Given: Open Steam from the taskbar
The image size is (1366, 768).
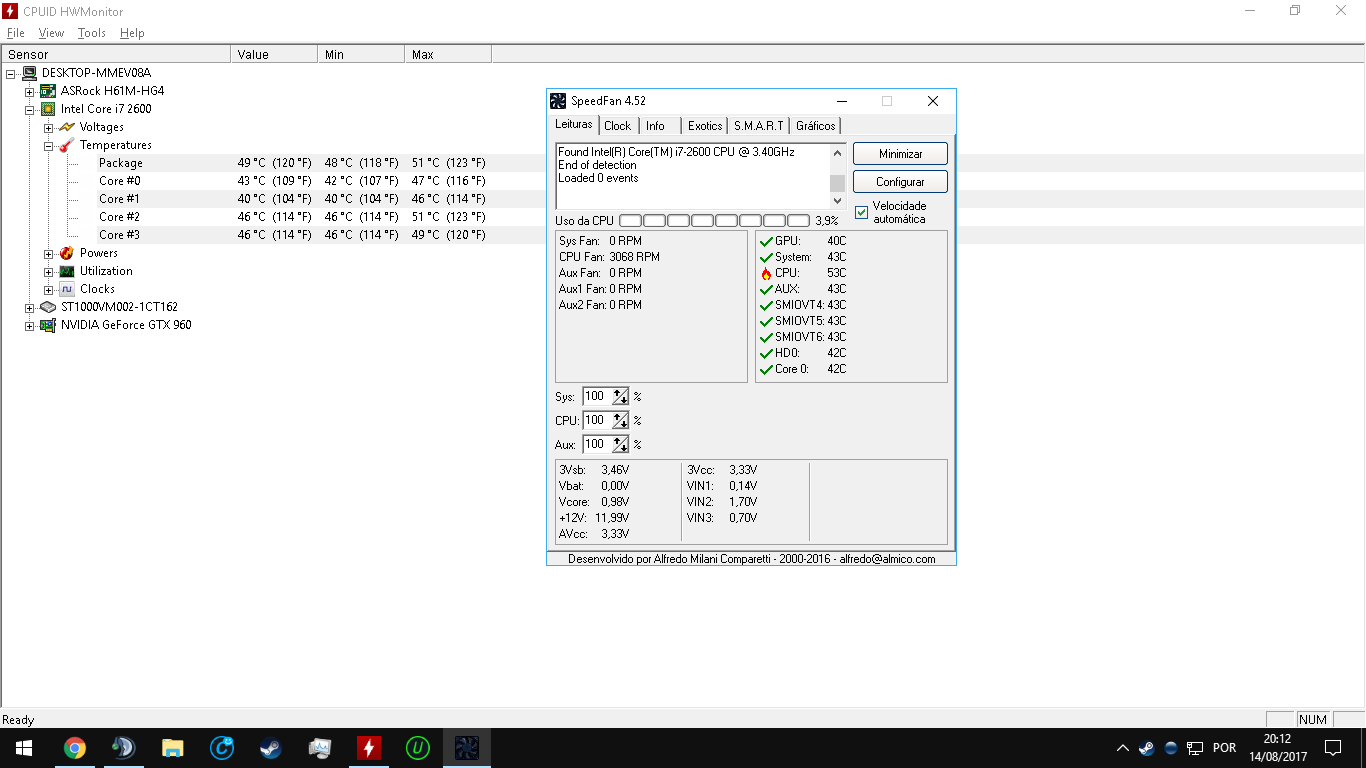Looking at the screenshot, I should (270, 748).
